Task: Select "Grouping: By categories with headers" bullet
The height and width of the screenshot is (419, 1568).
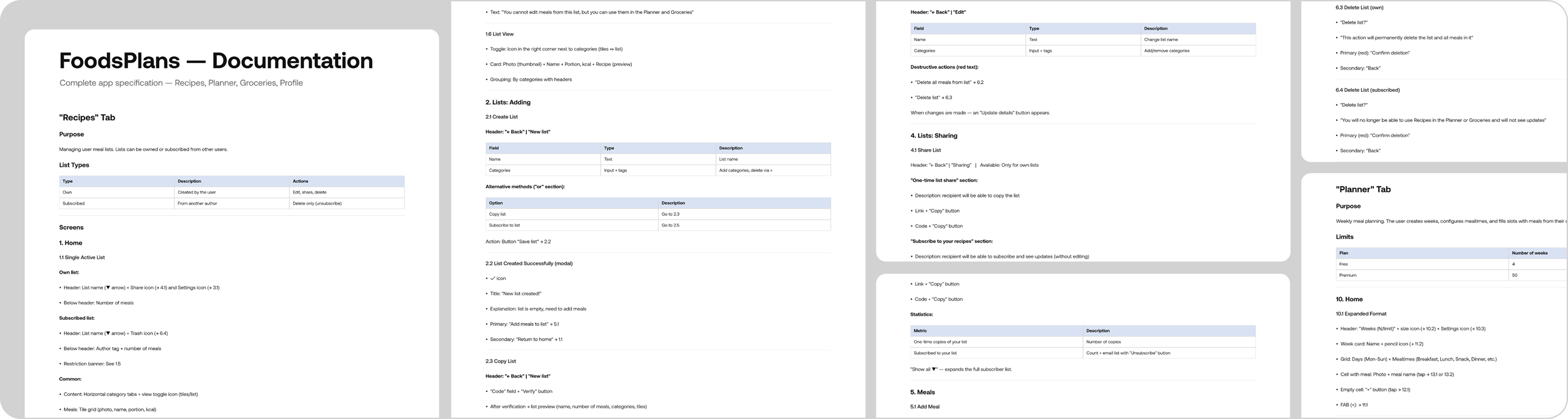Action: coord(529,80)
